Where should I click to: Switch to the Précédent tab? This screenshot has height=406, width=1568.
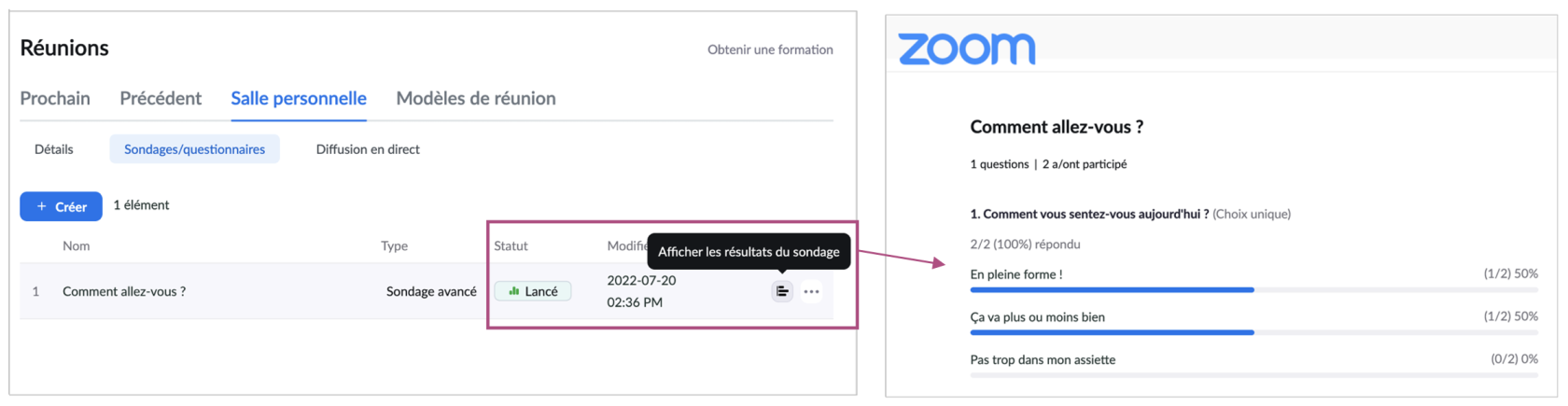[x=161, y=98]
